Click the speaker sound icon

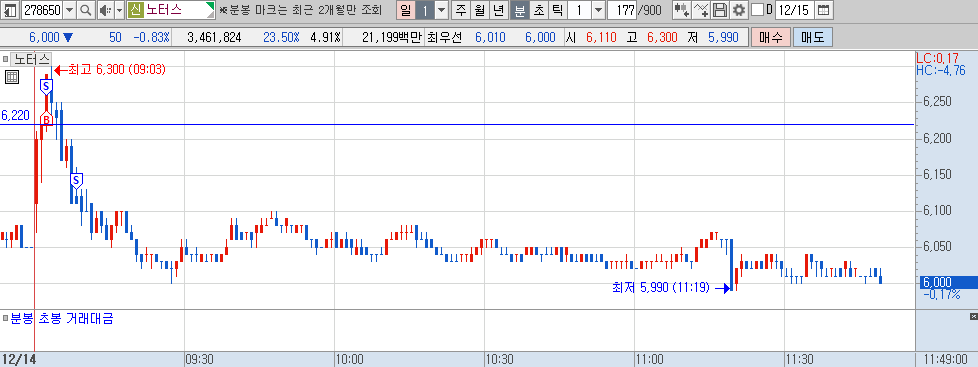click(x=103, y=9)
